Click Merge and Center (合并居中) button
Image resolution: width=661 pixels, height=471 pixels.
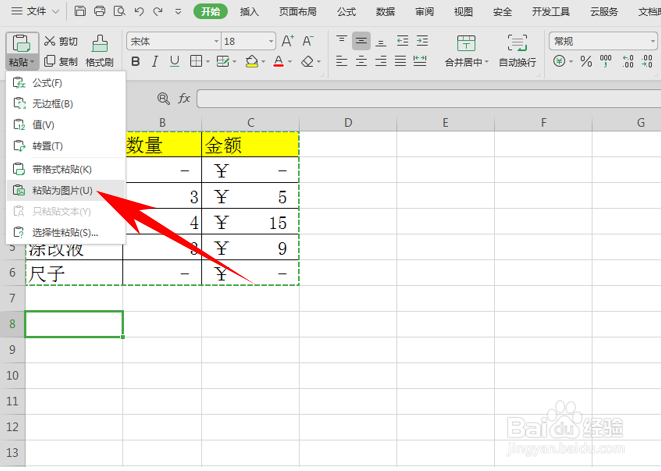click(466, 51)
